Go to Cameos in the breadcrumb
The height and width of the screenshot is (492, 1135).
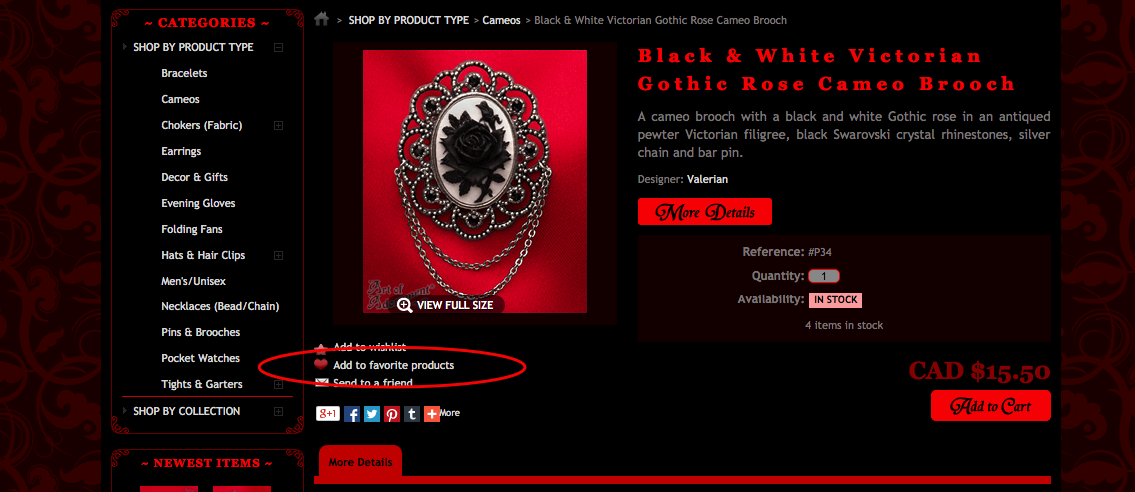pyautogui.click(x=502, y=20)
